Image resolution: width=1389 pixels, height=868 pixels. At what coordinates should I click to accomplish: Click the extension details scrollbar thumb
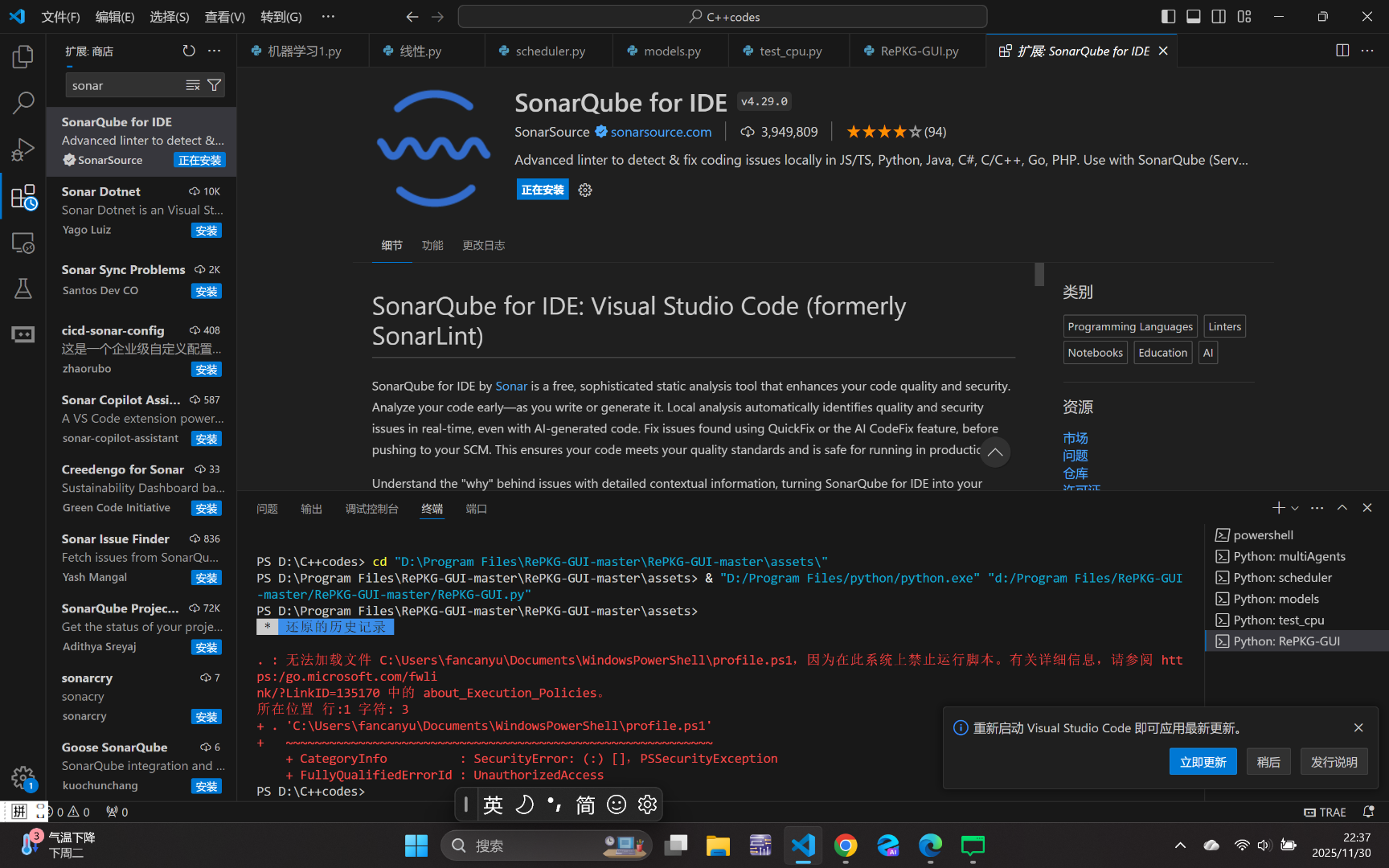click(1039, 275)
